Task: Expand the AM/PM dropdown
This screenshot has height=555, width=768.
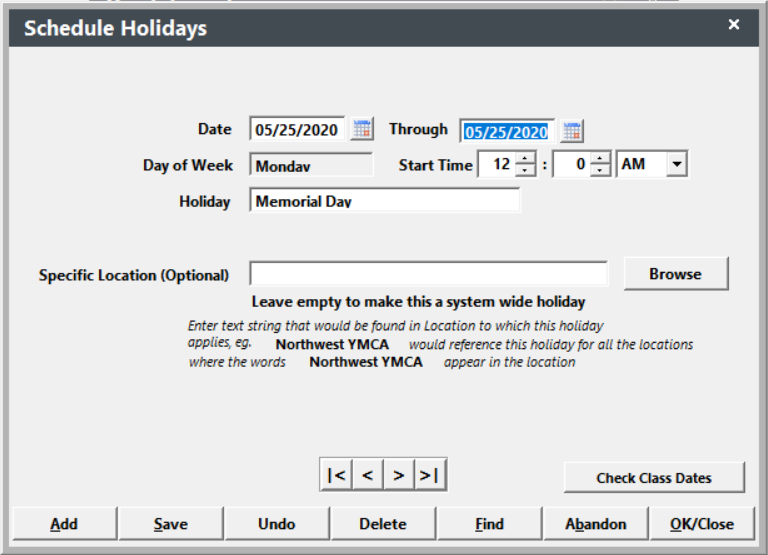Action: [x=677, y=165]
